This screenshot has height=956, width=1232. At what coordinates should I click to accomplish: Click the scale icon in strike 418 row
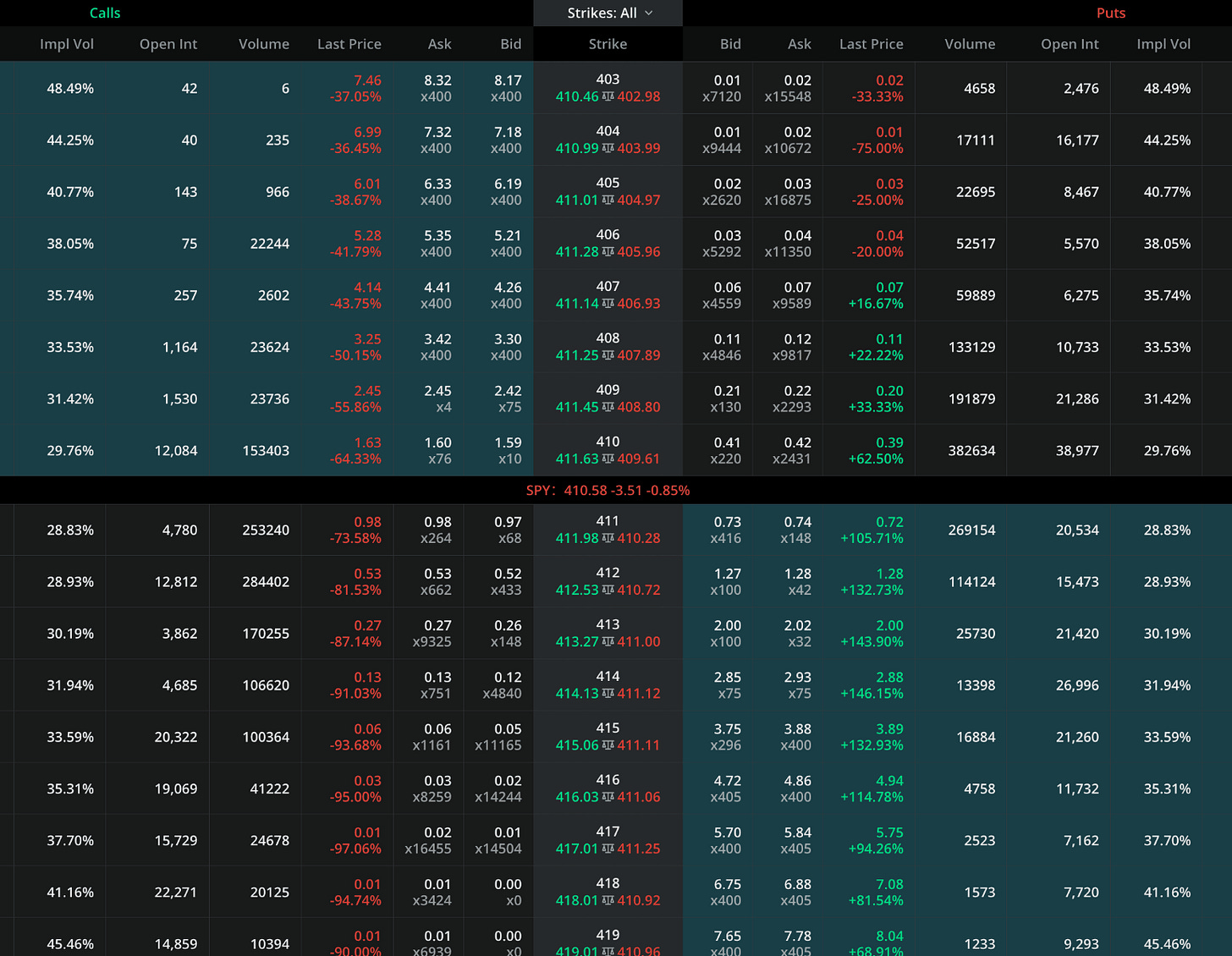pyautogui.click(x=608, y=900)
